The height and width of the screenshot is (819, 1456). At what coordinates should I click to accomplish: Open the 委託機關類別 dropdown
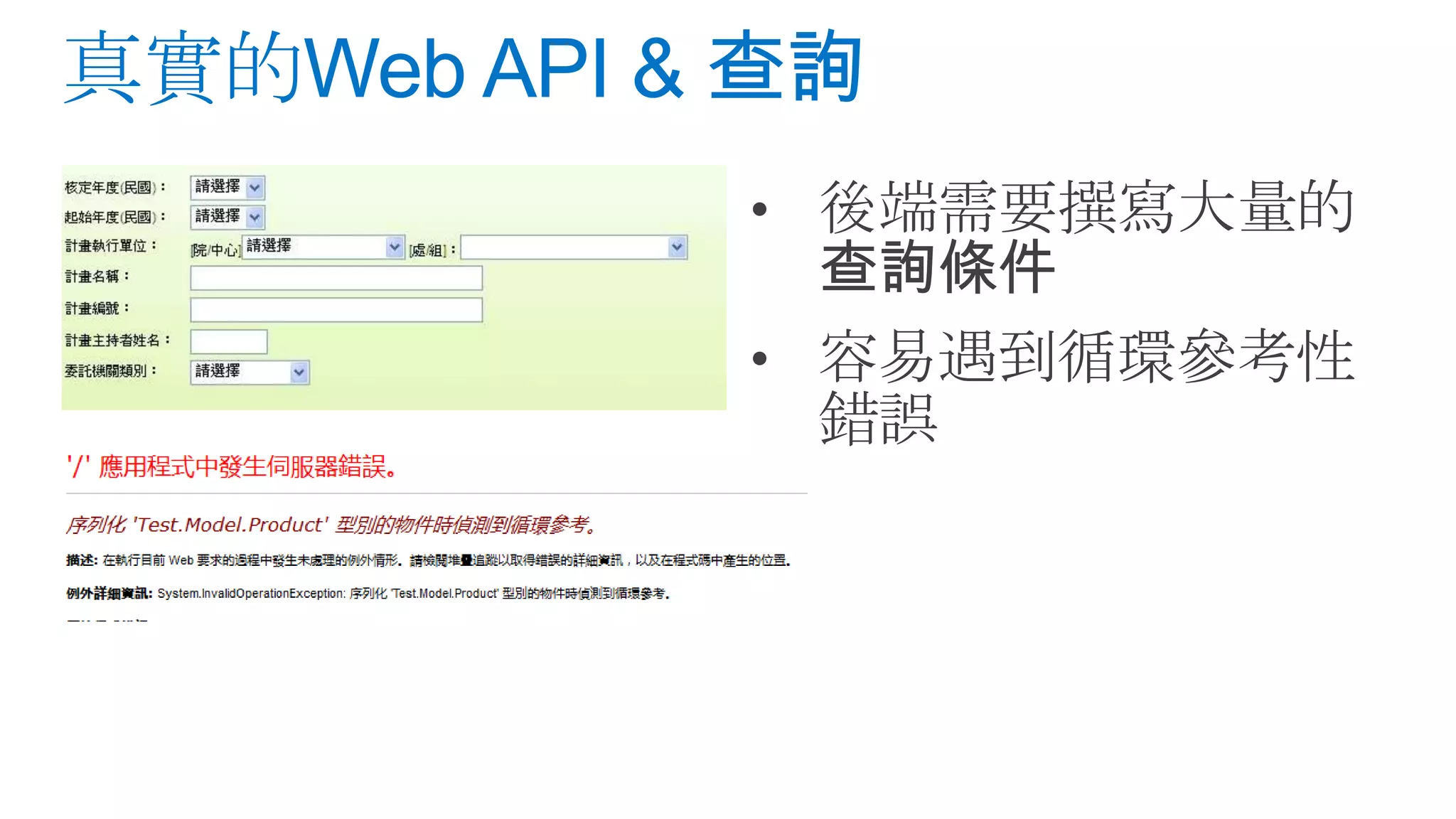coord(250,372)
